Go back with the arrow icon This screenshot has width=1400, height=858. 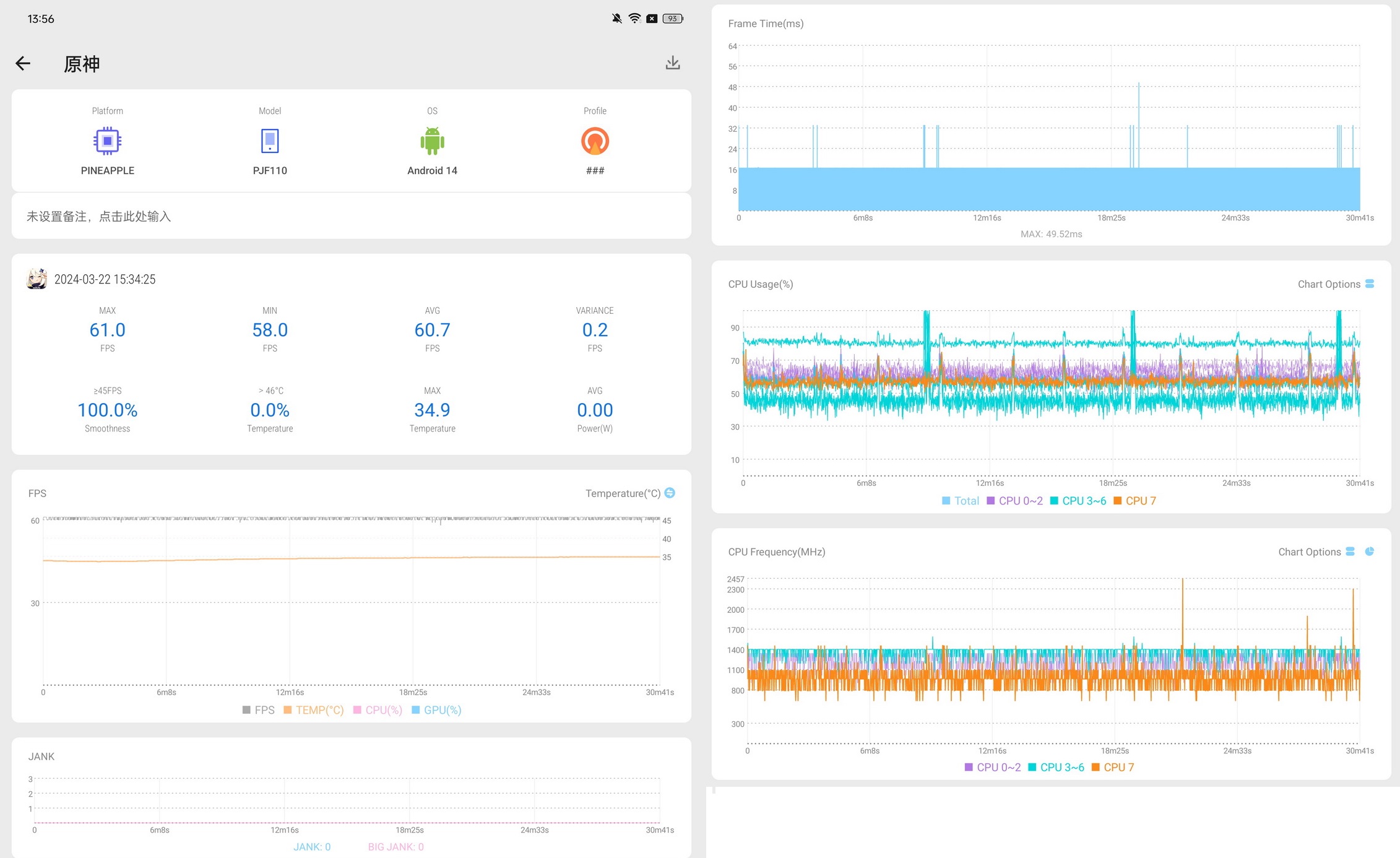click(x=23, y=63)
